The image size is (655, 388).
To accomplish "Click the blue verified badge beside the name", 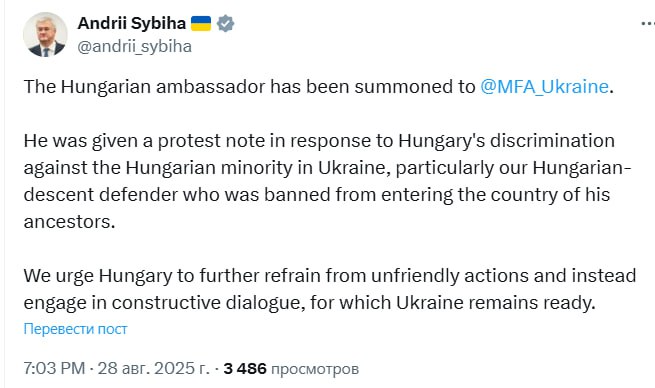I will (226, 23).
